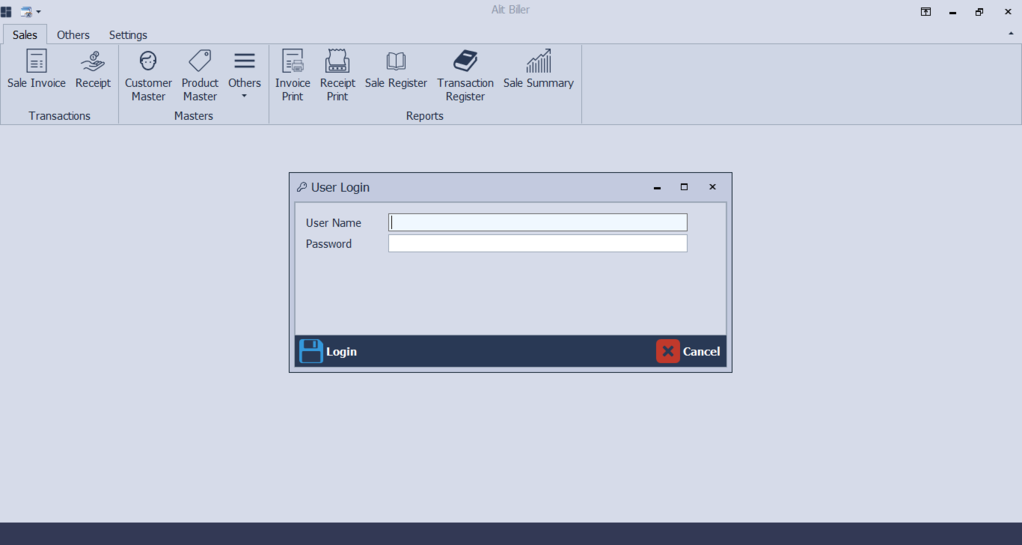Minimize the User Login dialog
1022x545 pixels.
657,187
